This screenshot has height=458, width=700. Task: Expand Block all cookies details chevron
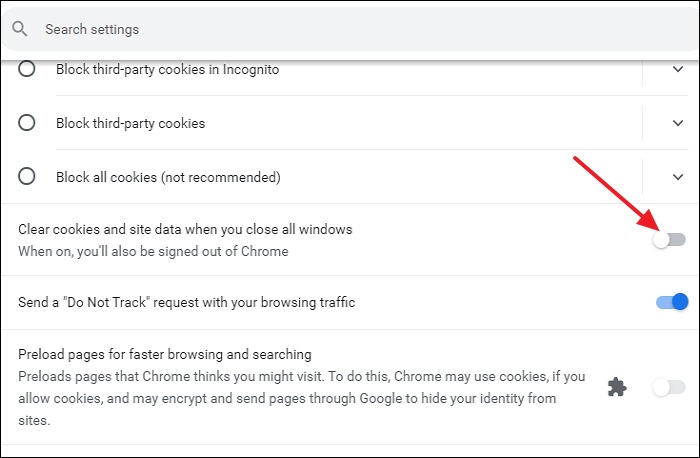(678, 177)
